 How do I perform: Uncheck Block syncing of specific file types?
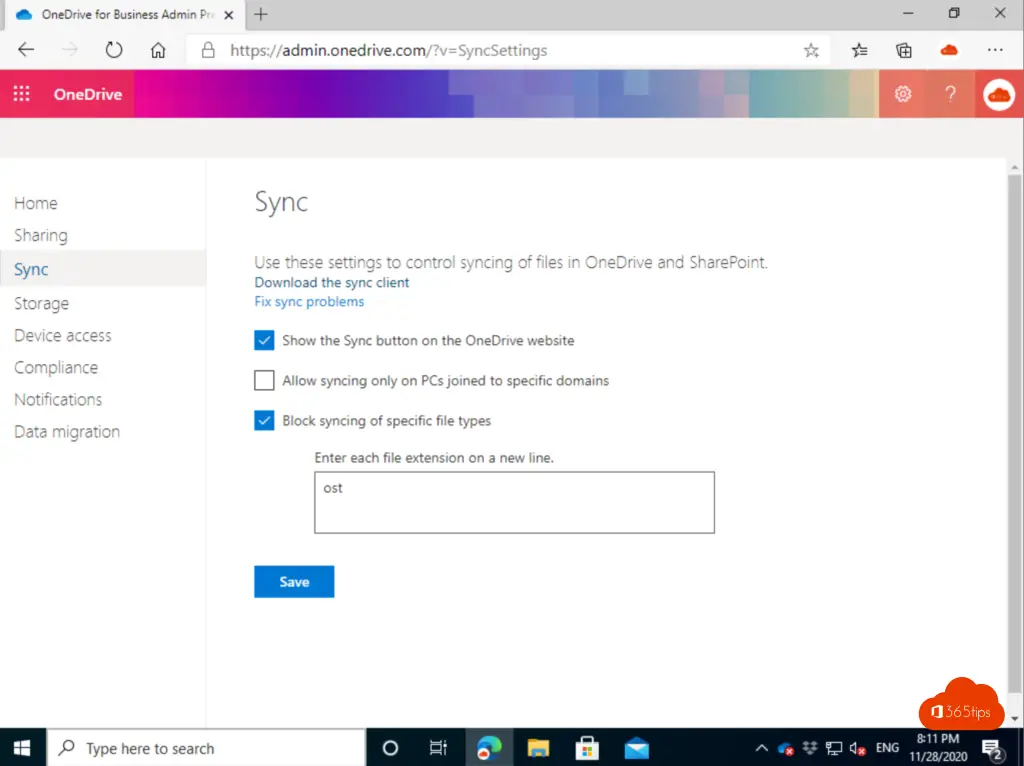pos(264,421)
